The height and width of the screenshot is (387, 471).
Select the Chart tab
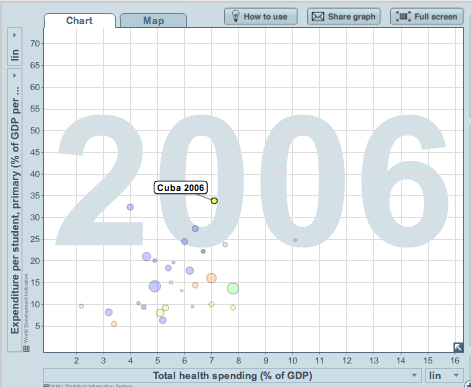pos(79,21)
